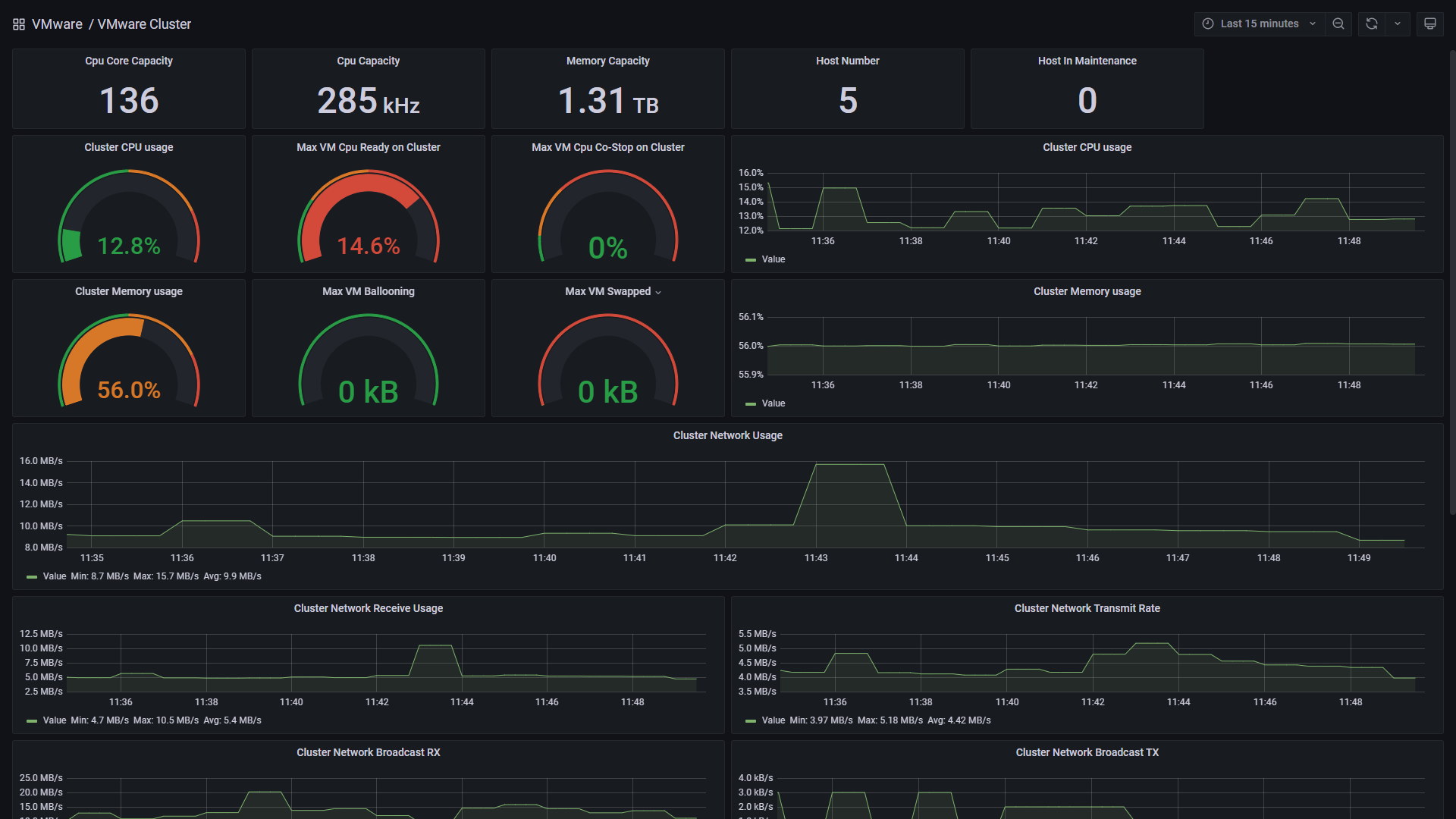Open the Last 15 minutes time picker

point(1260,24)
